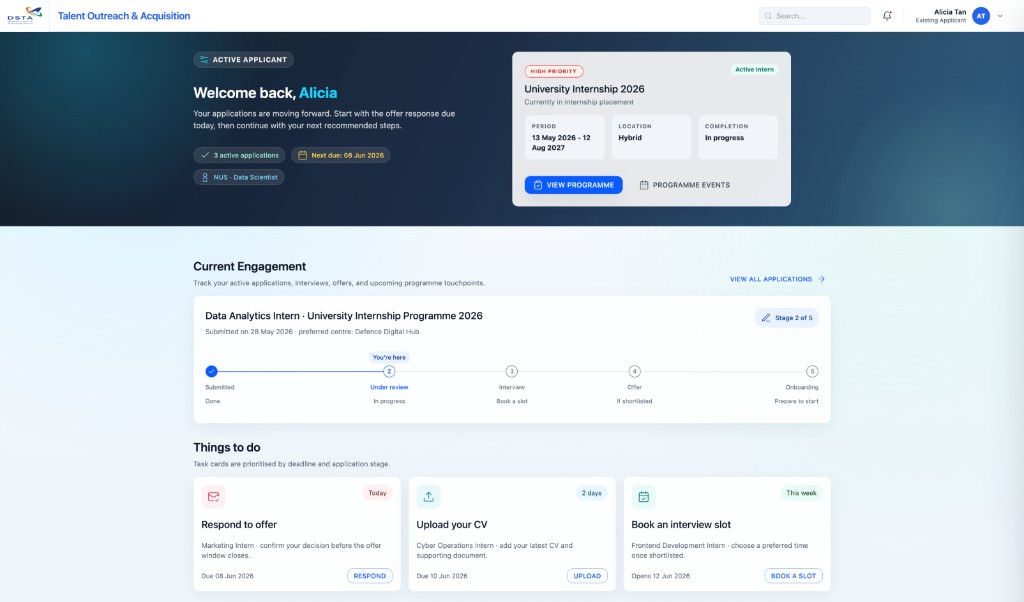The image size is (1024, 602).
Task: Click the Active Applicant badge
Action: (x=243, y=59)
